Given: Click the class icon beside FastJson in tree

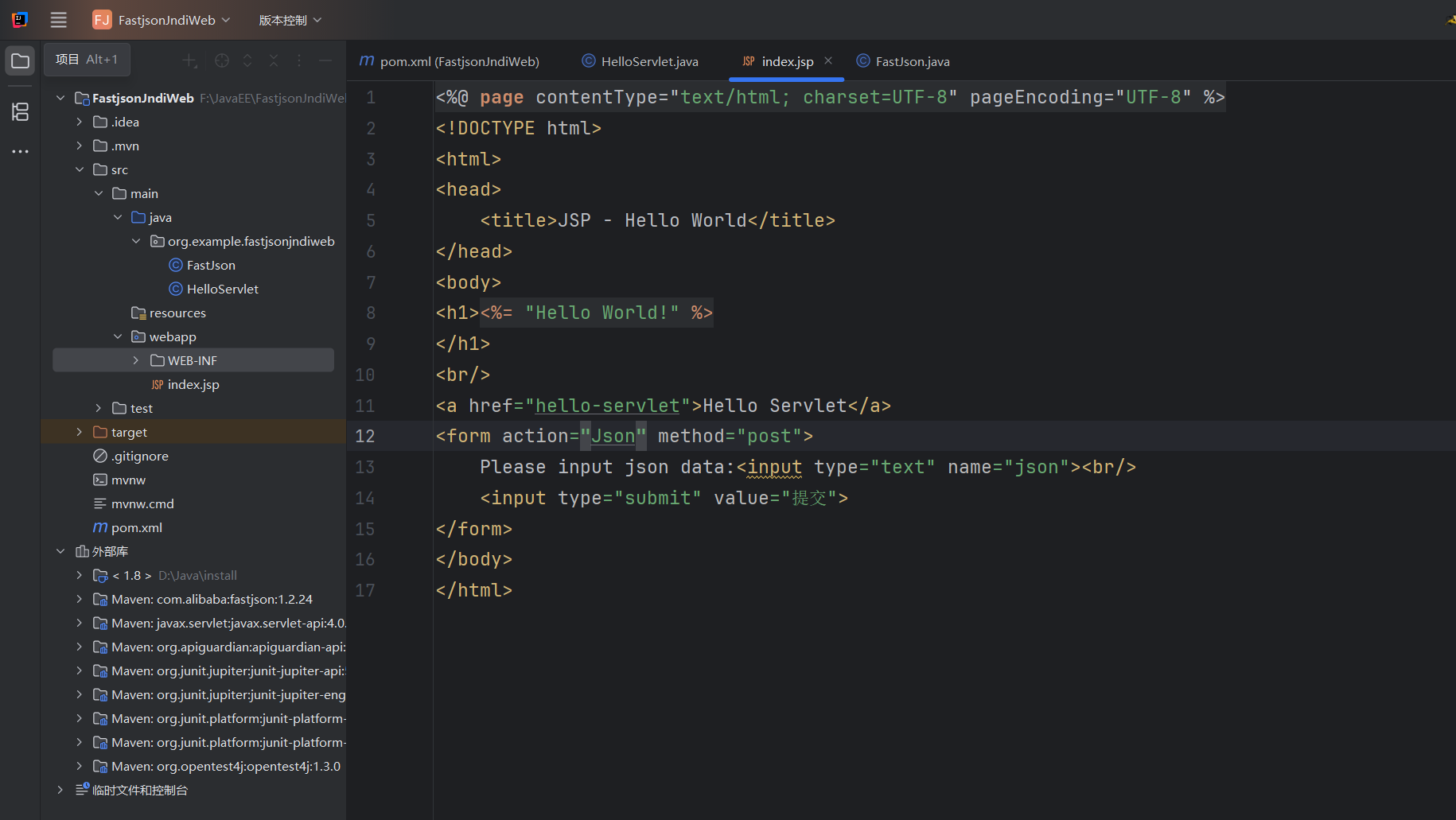Looking at the screenshot, I should click(x=176, y=265).
